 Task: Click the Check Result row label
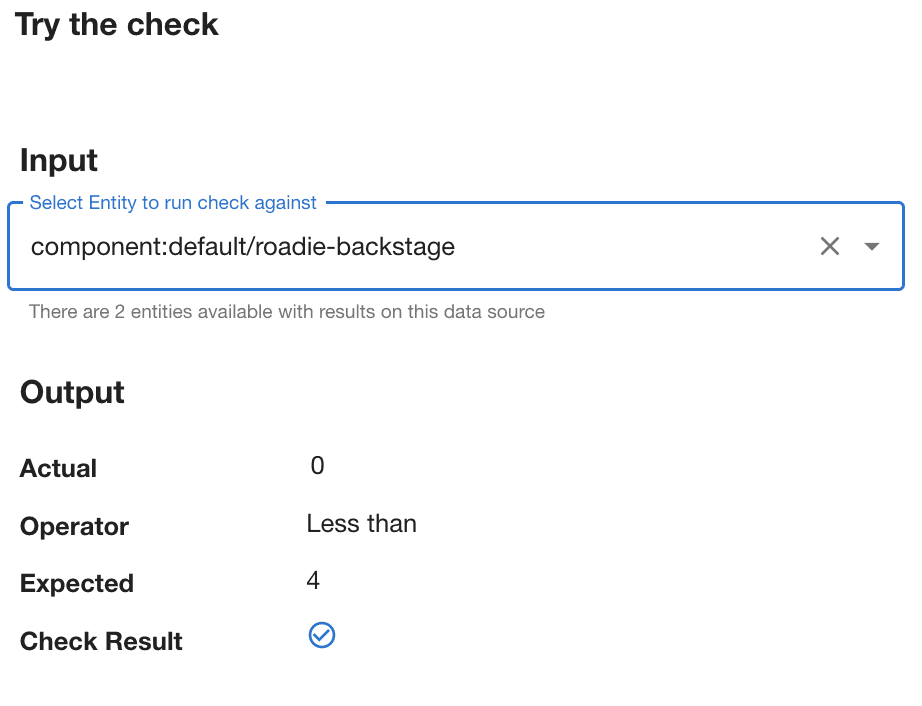click(101, 641)
